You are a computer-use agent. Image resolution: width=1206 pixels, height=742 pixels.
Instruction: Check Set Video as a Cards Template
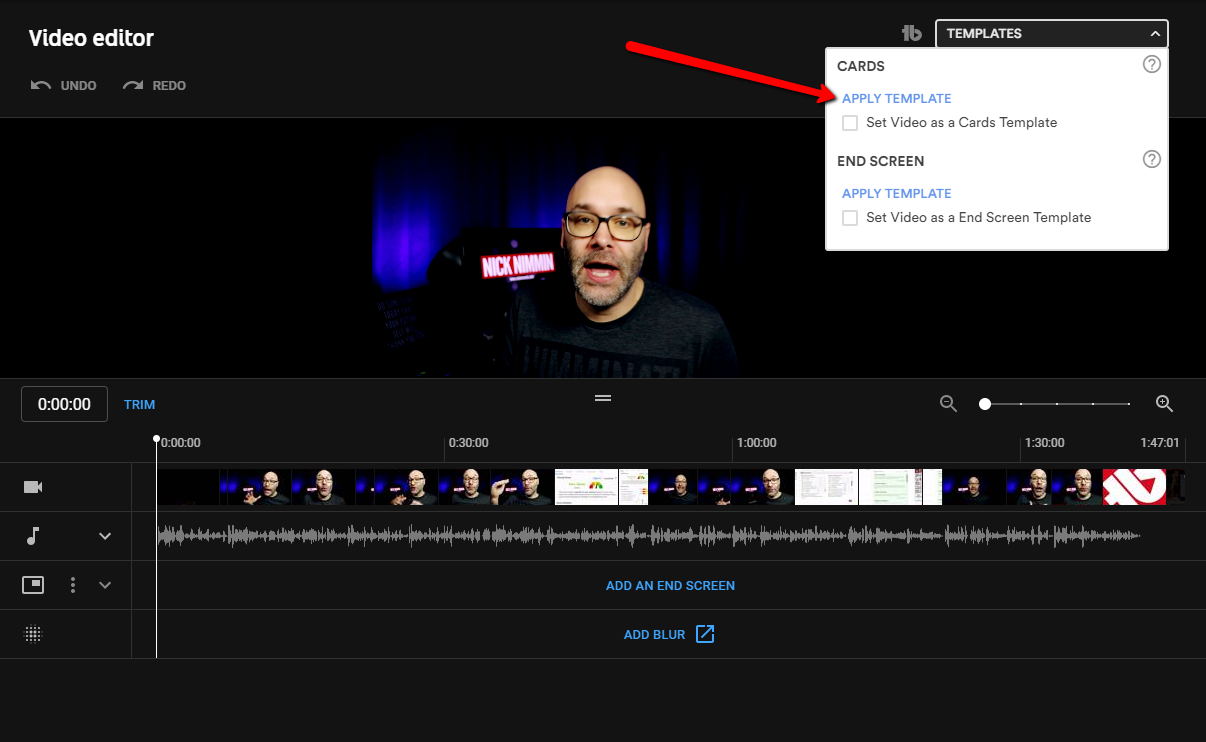[x=850, y=123]
